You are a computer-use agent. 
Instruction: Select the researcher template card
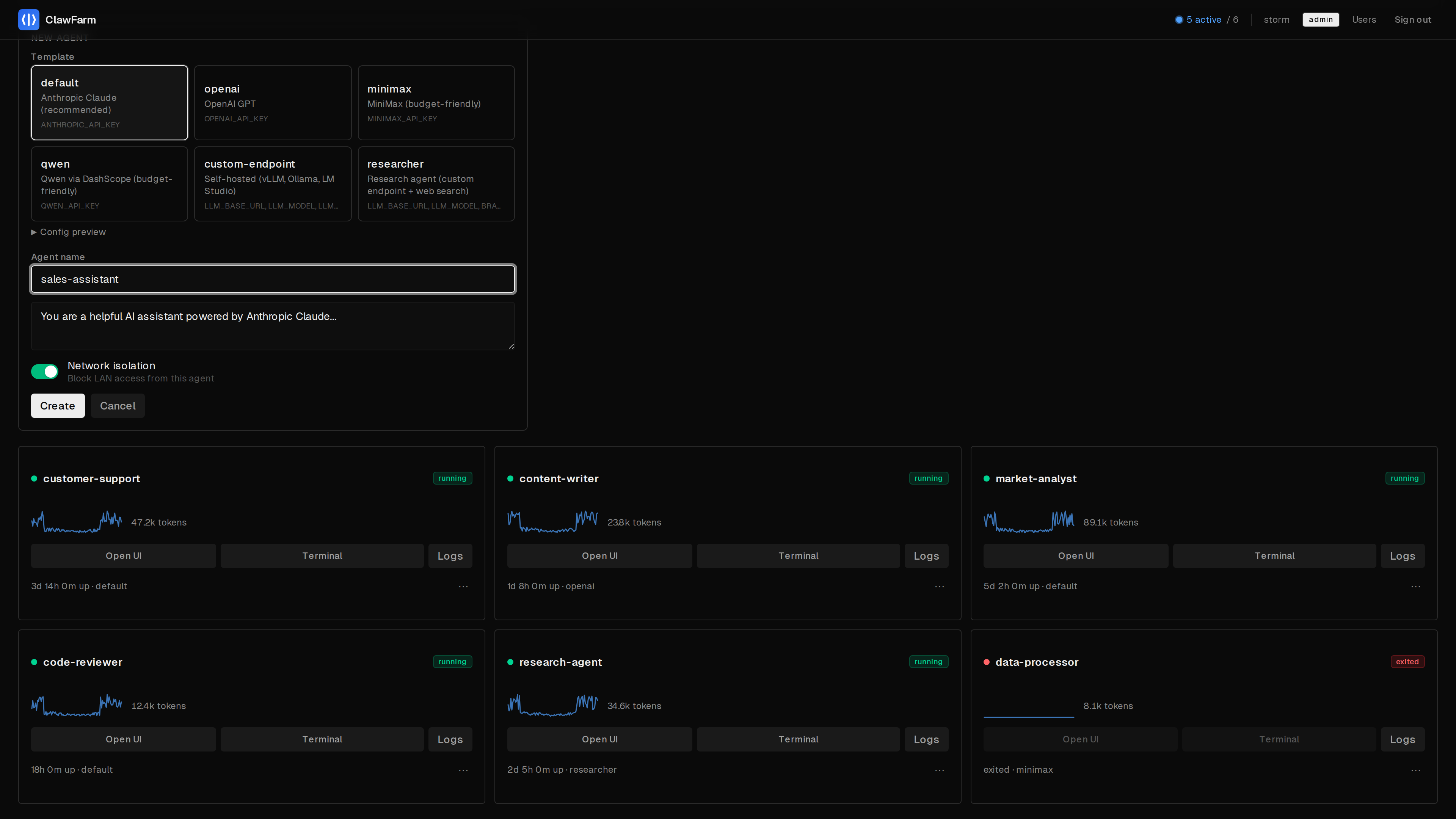pos(436,184)
